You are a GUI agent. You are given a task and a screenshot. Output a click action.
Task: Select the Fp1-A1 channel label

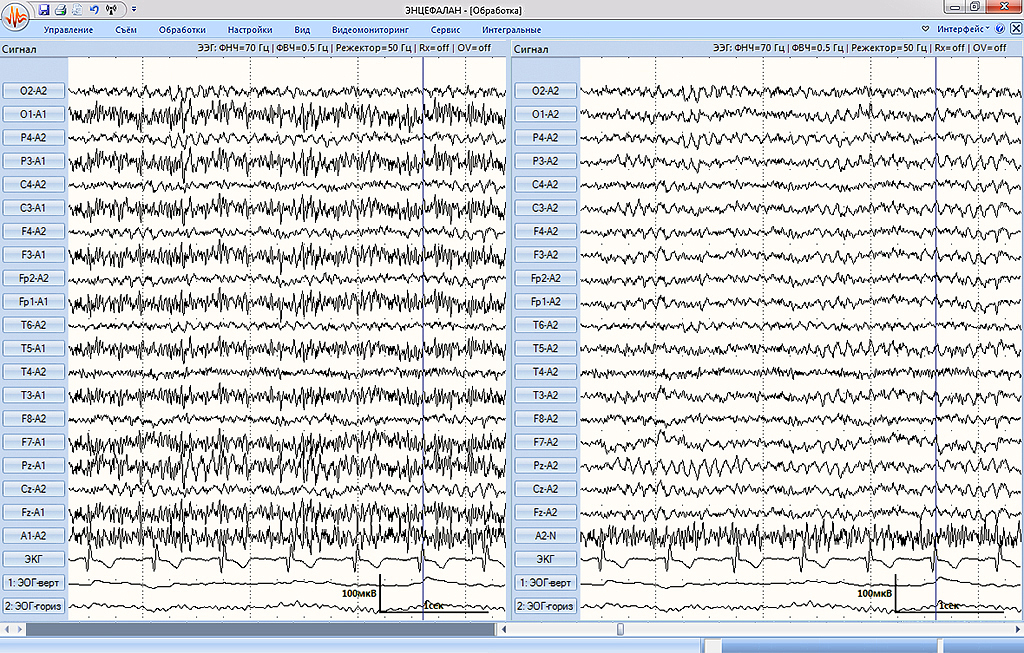tap(34, 302)
